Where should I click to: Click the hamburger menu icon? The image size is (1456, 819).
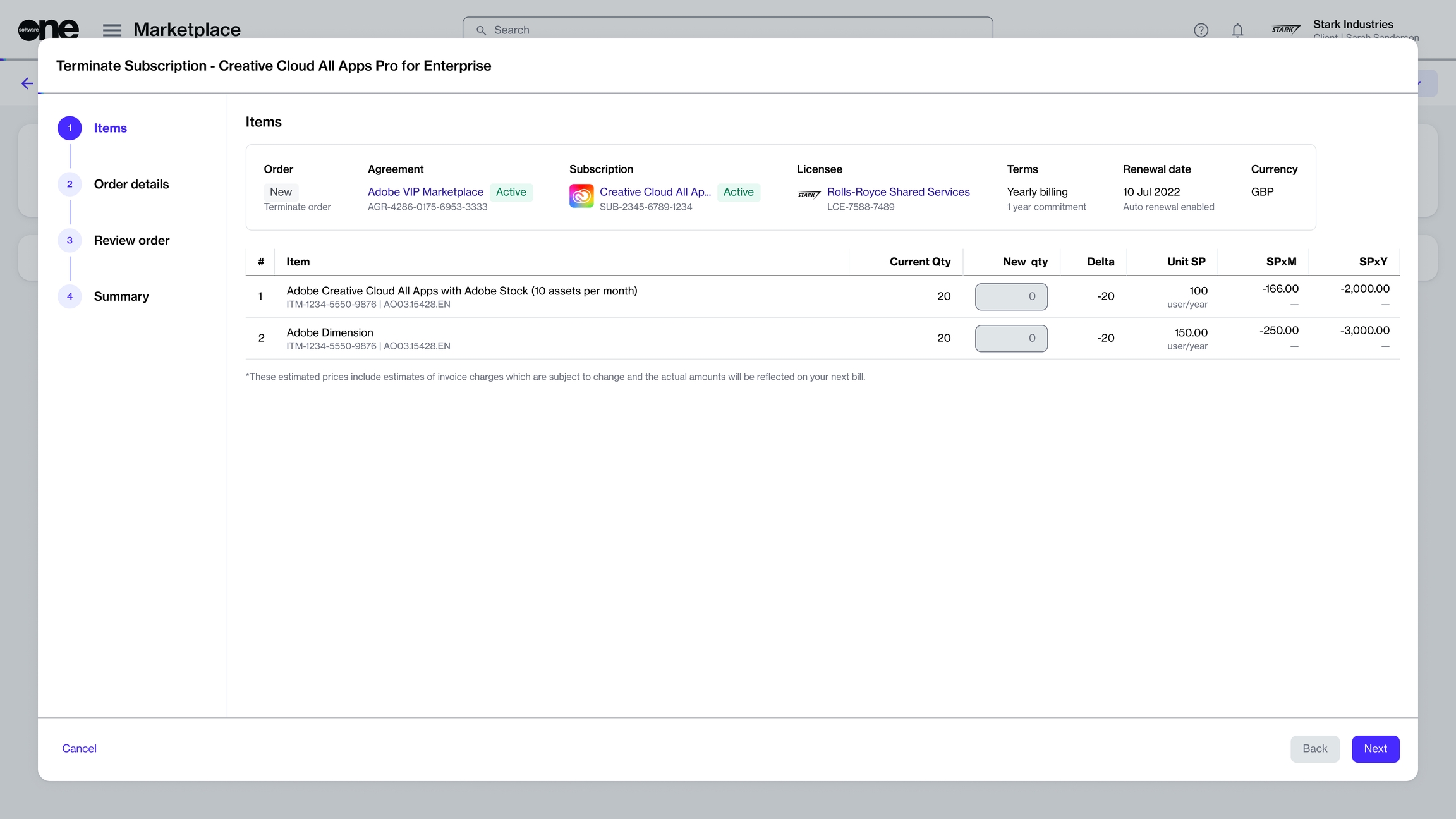click(112, 30)
